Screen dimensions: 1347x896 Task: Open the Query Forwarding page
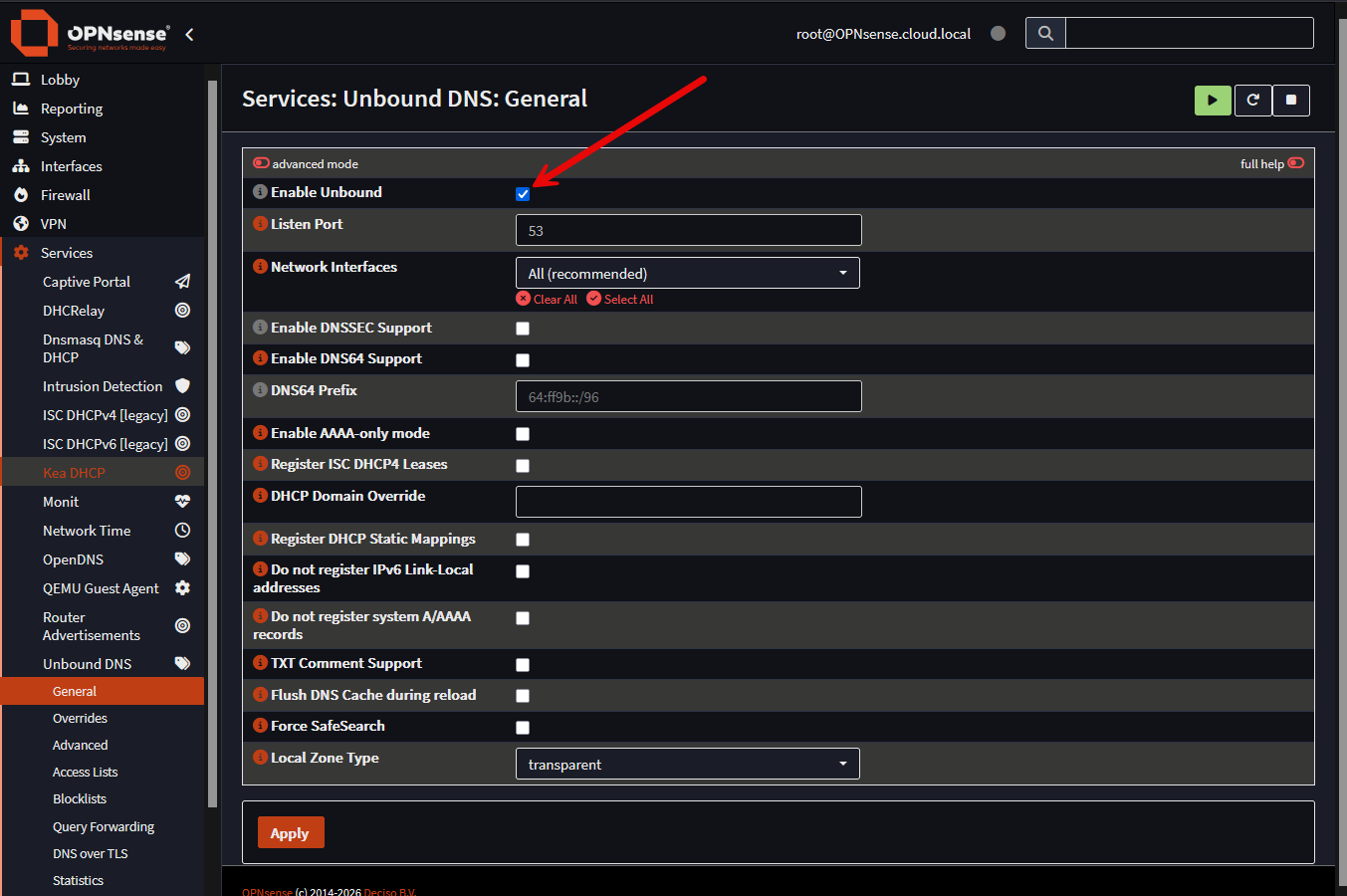(x=104, y=826)
